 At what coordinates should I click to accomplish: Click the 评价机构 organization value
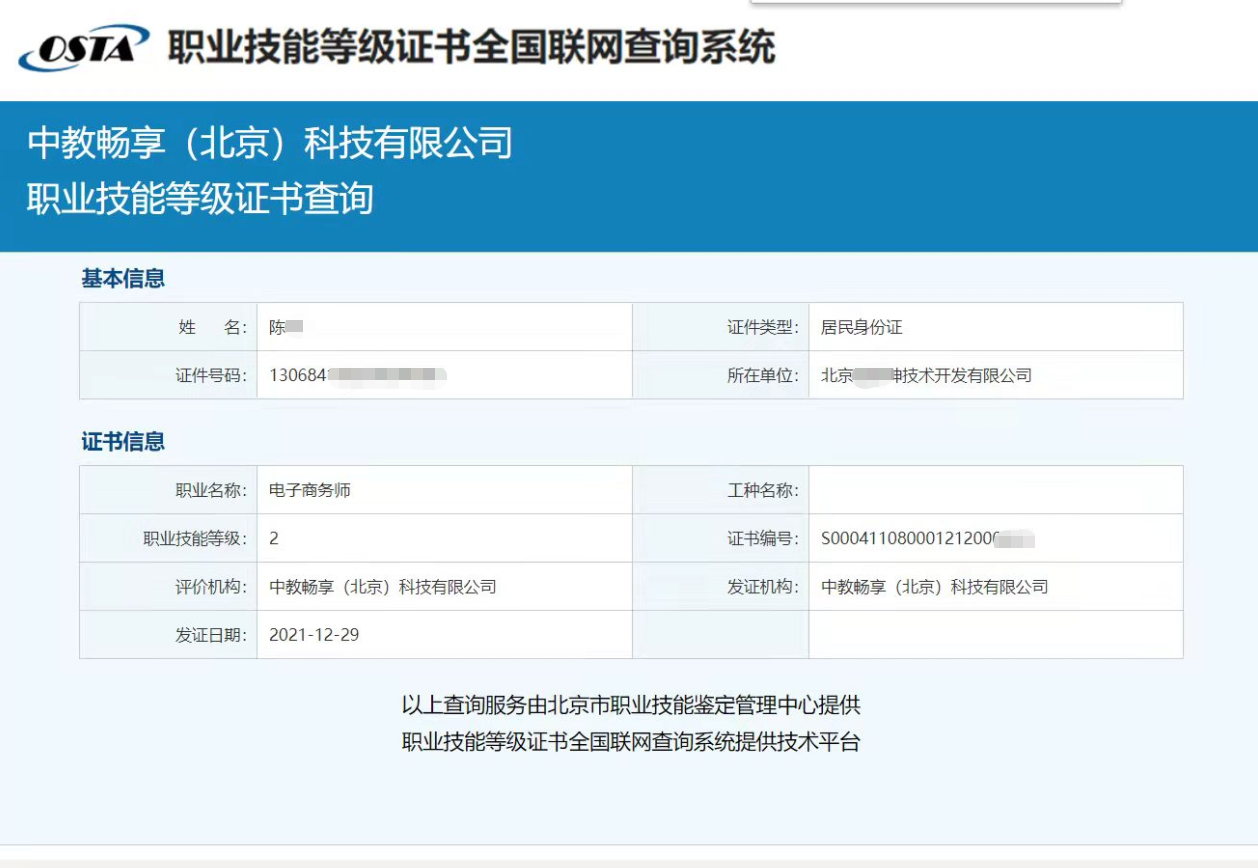coord(383,587)
